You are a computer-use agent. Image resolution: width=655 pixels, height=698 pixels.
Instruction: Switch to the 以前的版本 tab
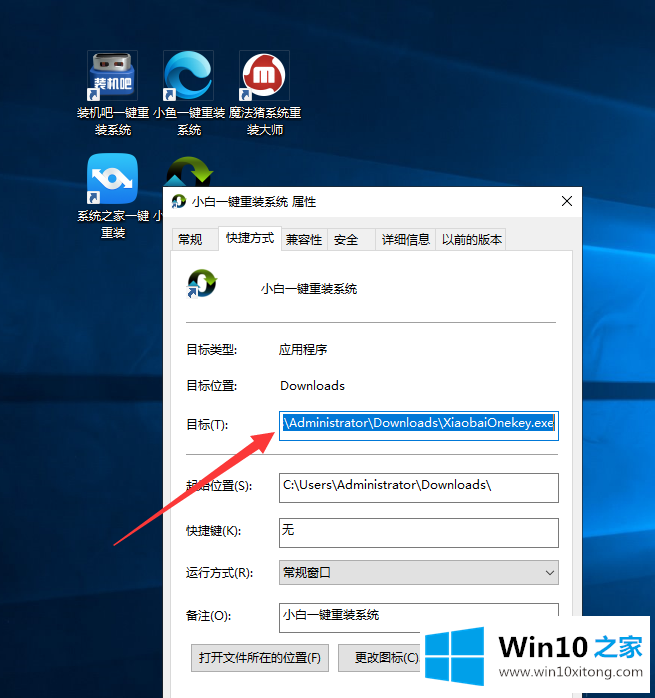coord(471,239)
